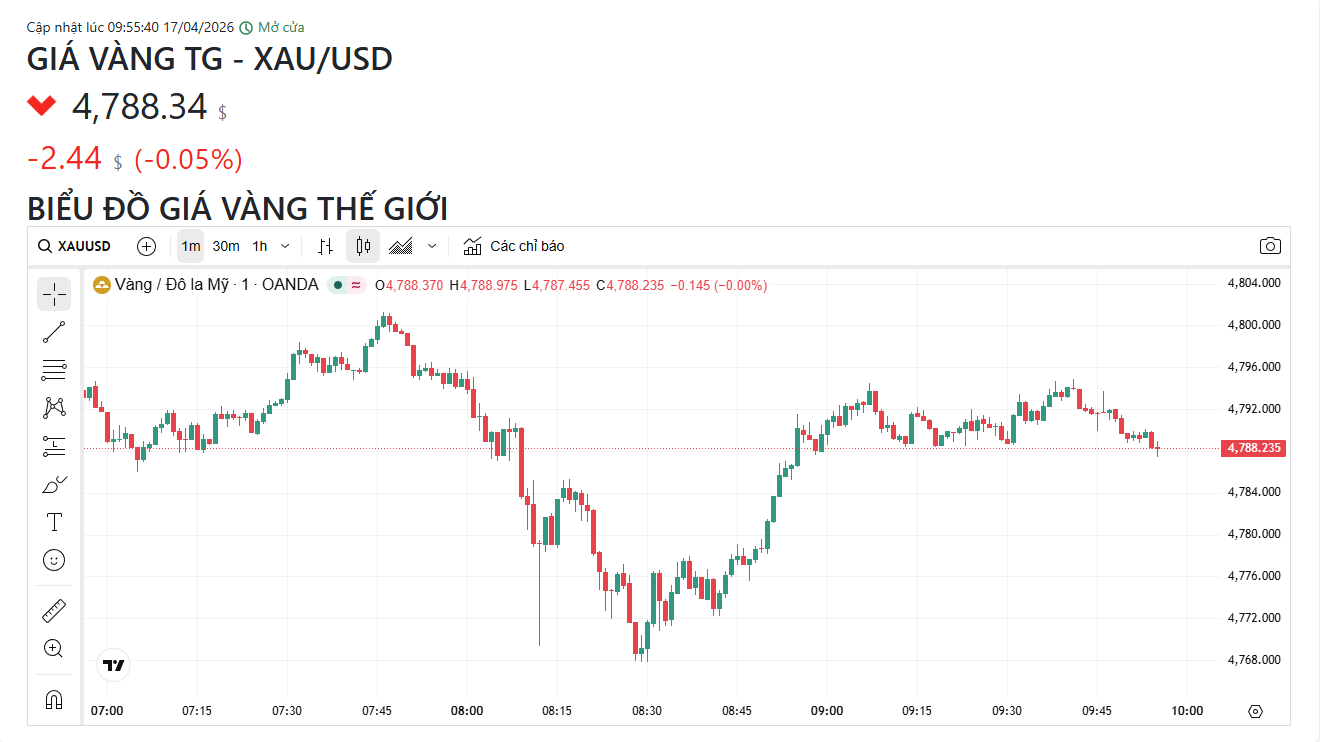Switch chart to bars style
The width and height of the screenshot is (1320, 742).
pos(325,246)
